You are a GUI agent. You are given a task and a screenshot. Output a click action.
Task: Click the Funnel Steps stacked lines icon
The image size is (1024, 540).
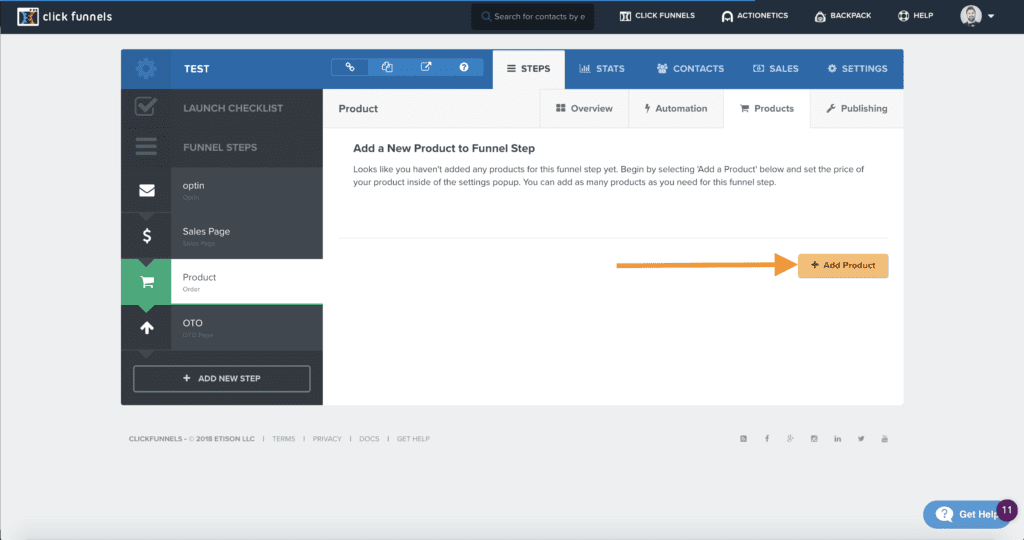(x=146, y=147)
